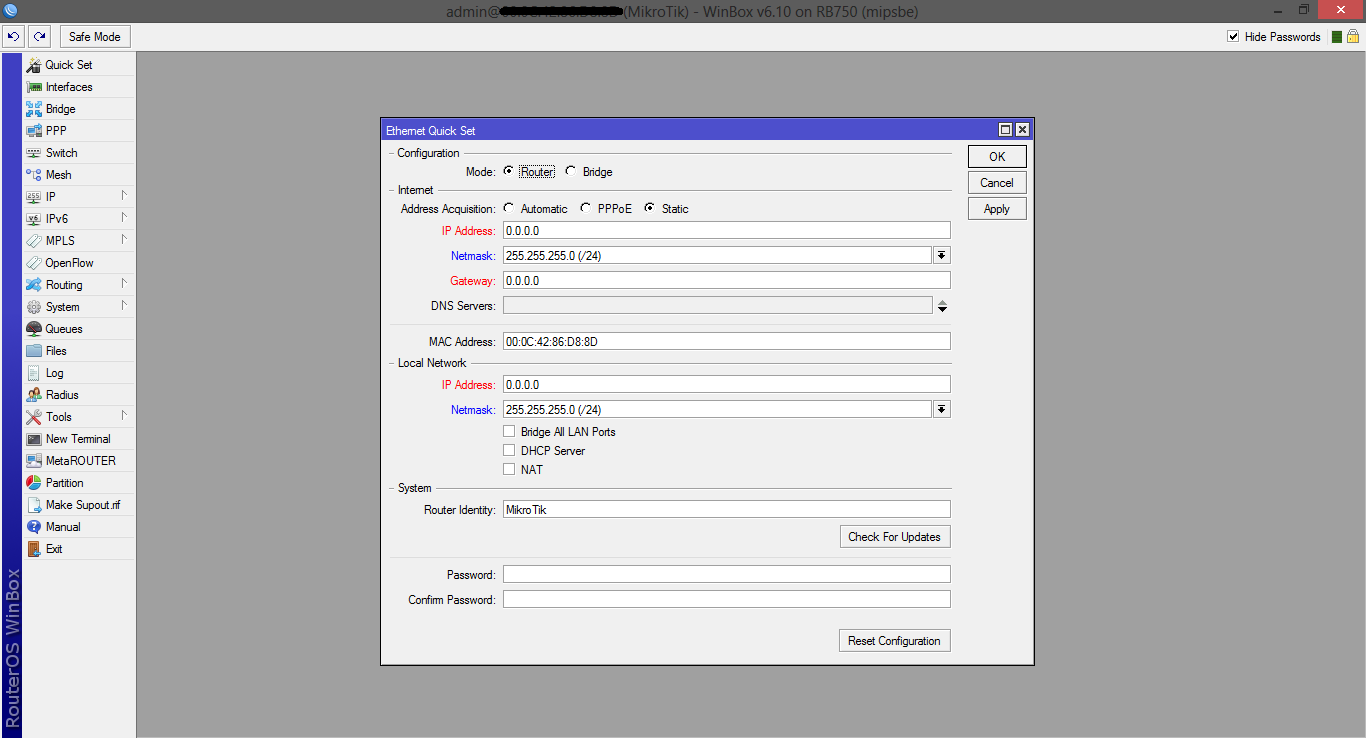Click the OpenFlow icon in the sidebar
Viewport: 1366px width, 738px height.
click(x=34, y=263)
